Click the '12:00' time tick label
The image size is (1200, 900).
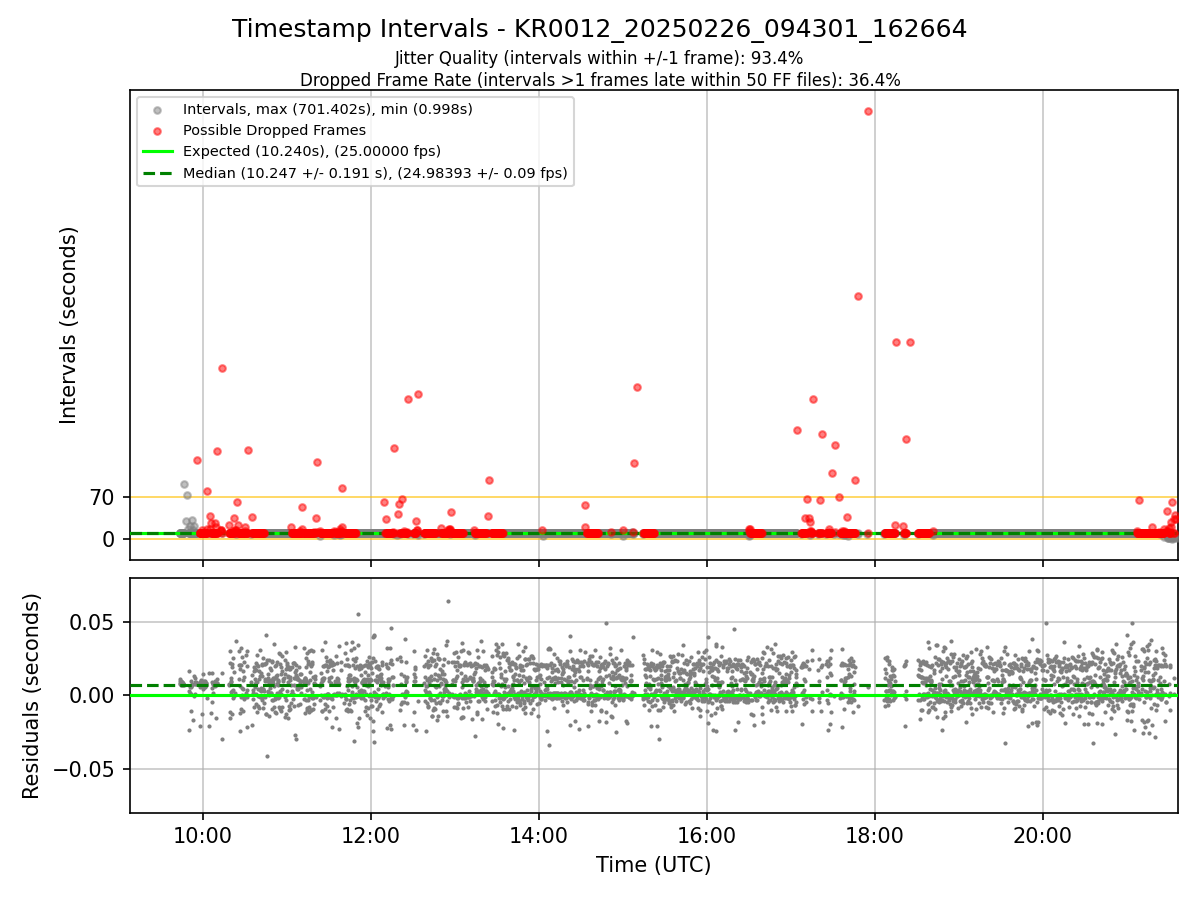point(371,834)
